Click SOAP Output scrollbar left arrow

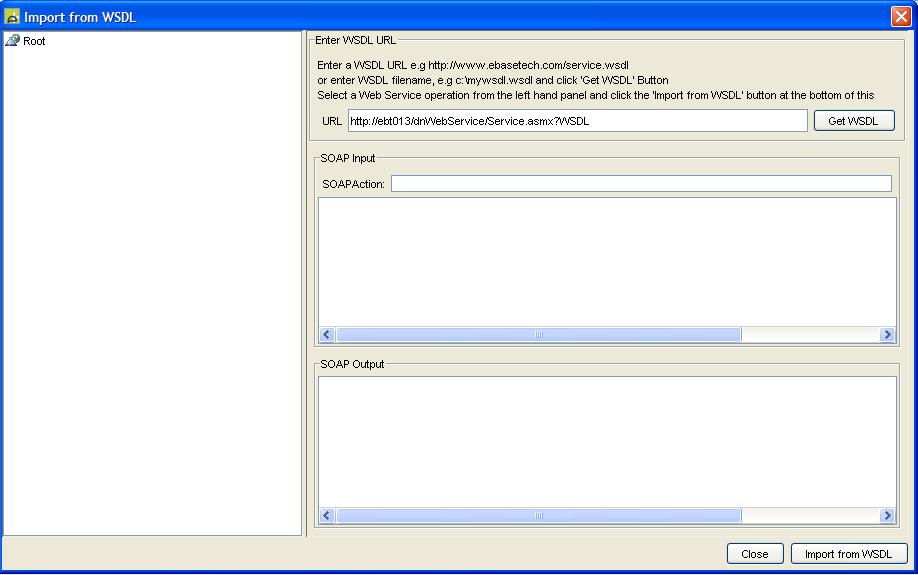coord(327,516)
